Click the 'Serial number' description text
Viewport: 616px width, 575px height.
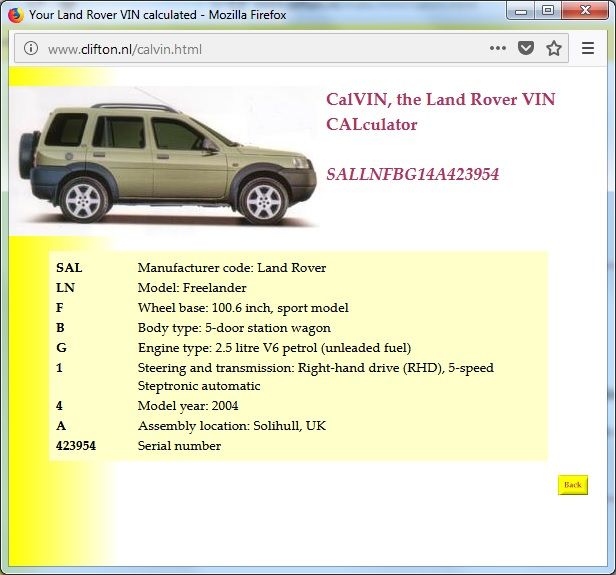(x=179, y=446)
